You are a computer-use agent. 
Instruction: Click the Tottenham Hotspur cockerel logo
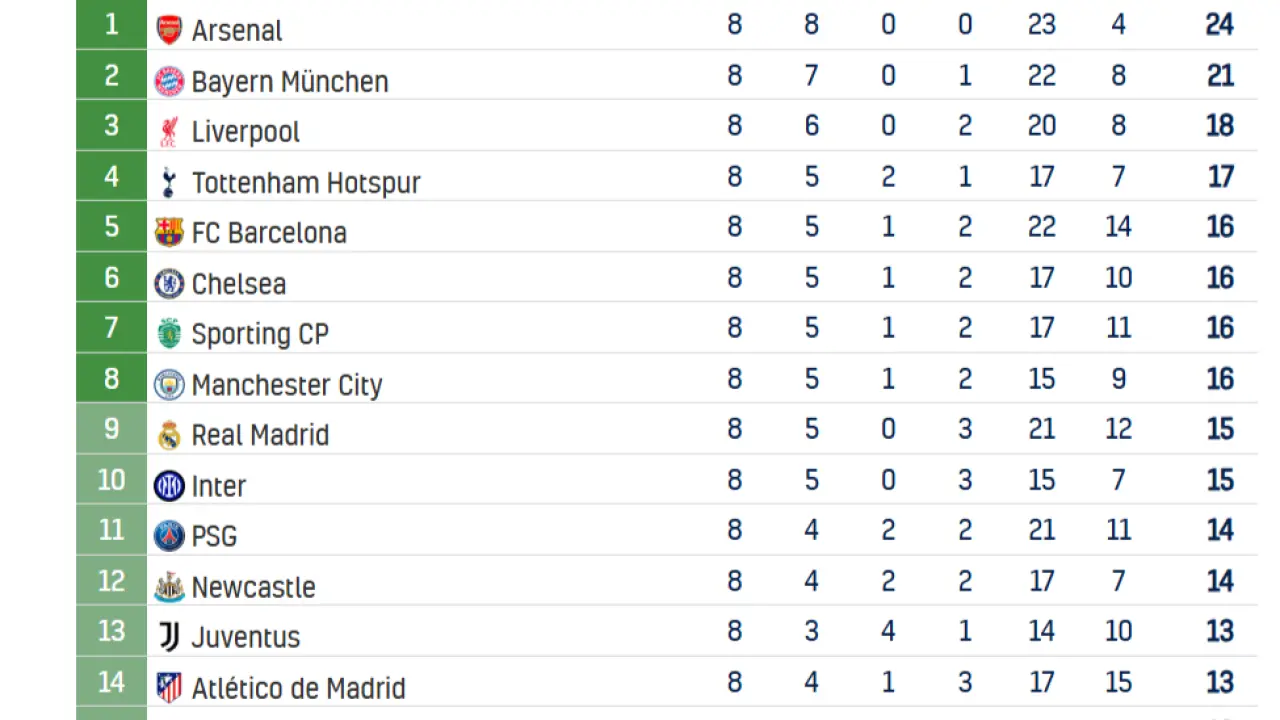[169, 182]
